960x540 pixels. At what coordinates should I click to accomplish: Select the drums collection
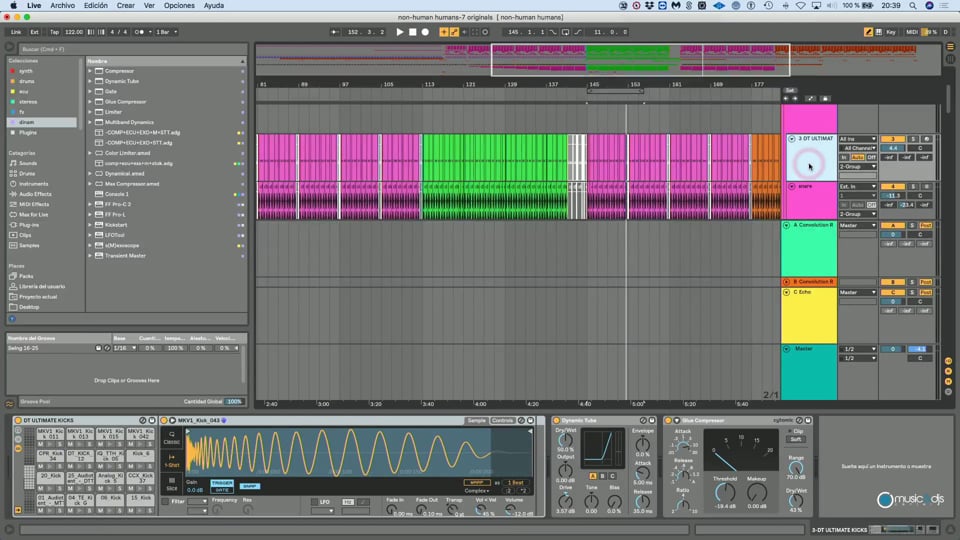(26, 81)
